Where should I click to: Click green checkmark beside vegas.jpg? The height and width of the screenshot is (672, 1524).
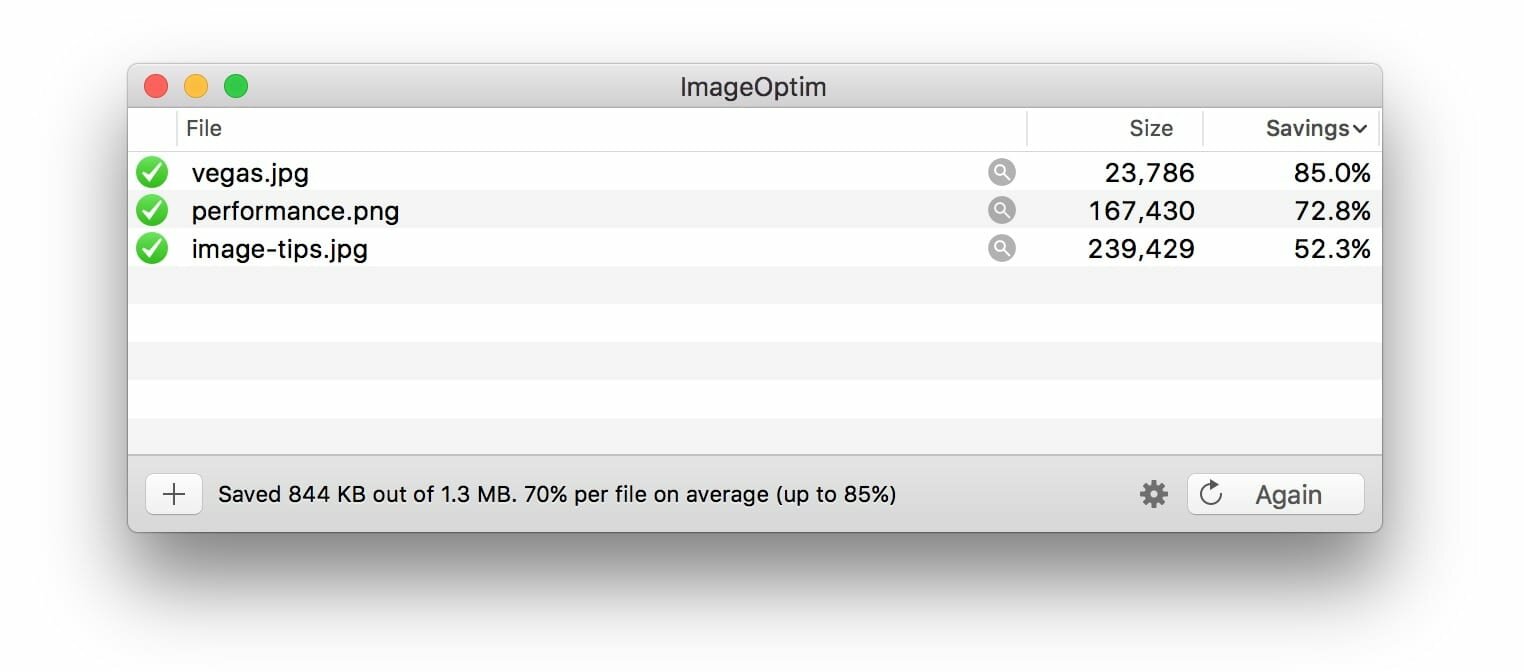152,172
